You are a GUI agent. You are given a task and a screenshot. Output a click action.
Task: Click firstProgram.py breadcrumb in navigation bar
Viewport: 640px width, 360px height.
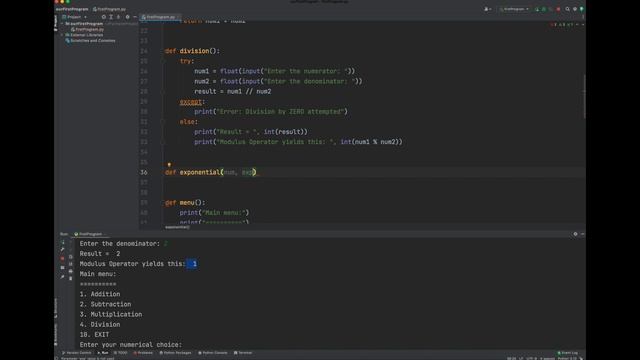[x=109, y=9]
